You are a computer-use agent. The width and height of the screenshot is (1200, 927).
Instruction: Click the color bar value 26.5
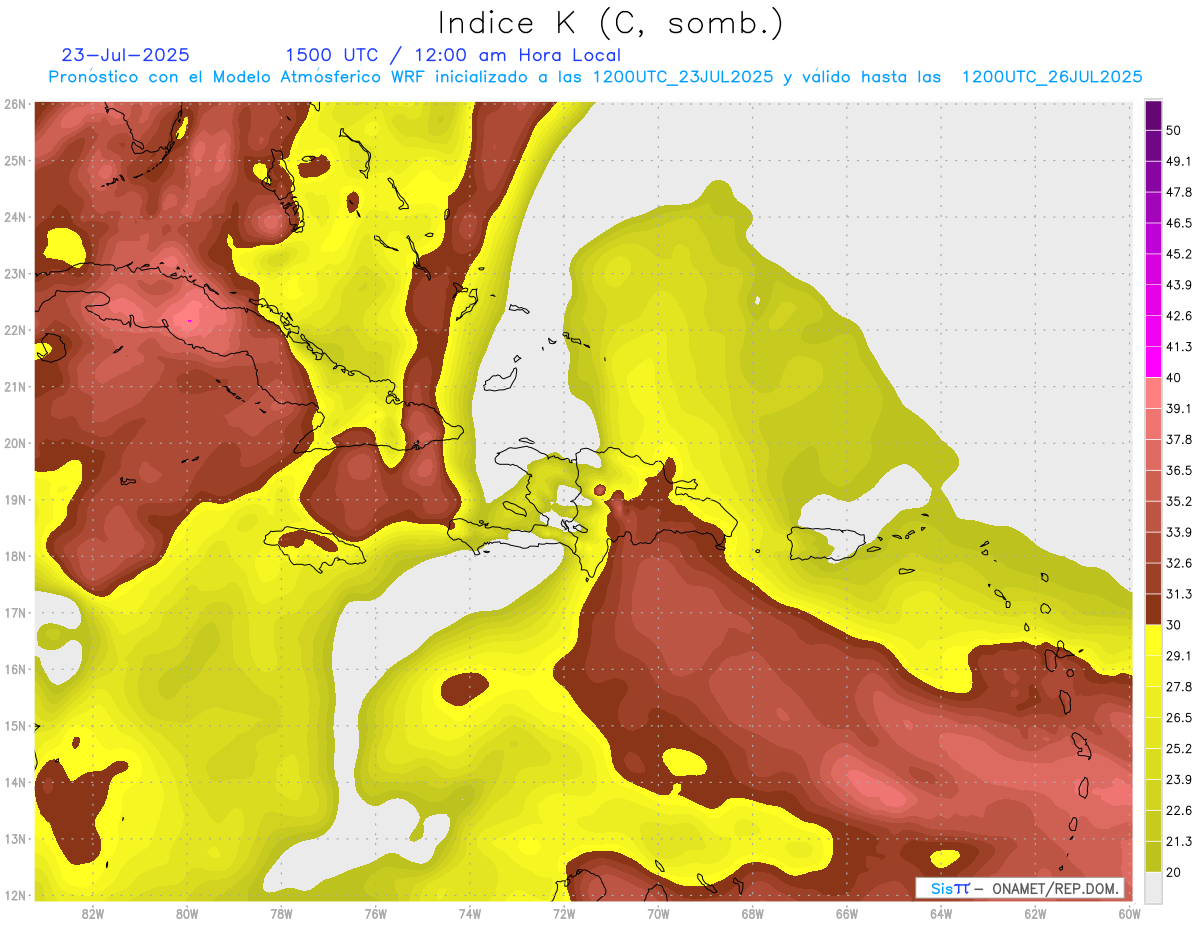coord(1179,718)
